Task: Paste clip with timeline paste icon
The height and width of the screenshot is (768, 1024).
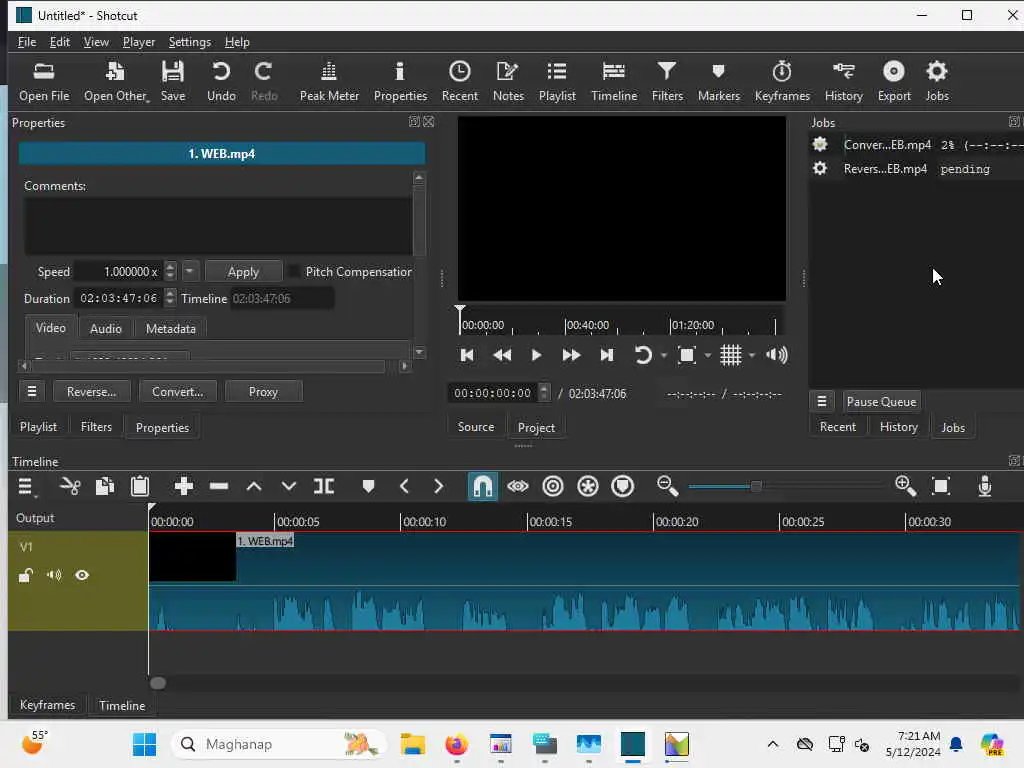Action: 140,487
